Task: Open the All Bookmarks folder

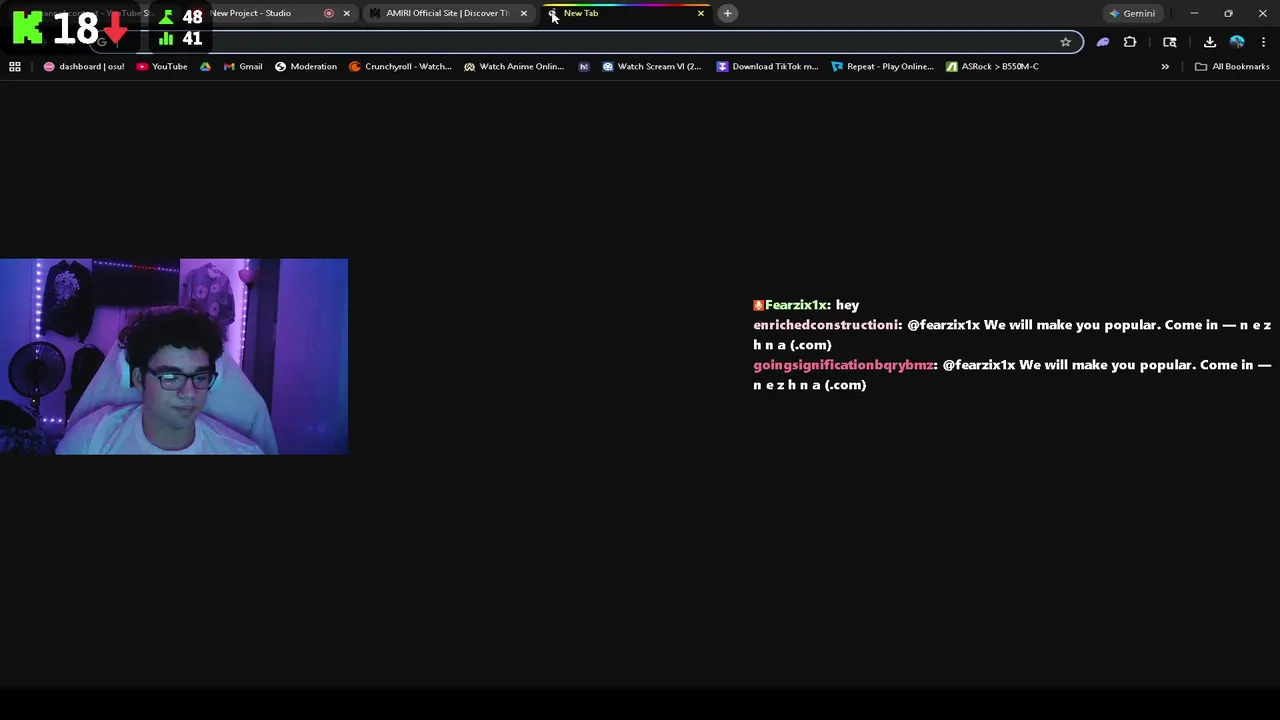Action: click(x=1232, y=66)
